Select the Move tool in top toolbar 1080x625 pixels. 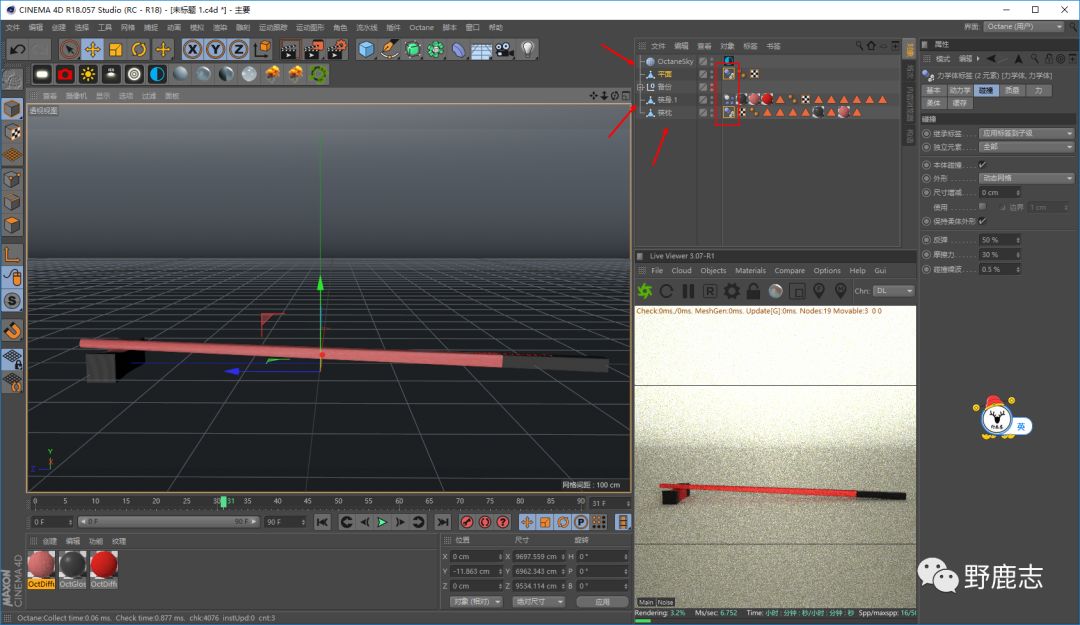92,49
